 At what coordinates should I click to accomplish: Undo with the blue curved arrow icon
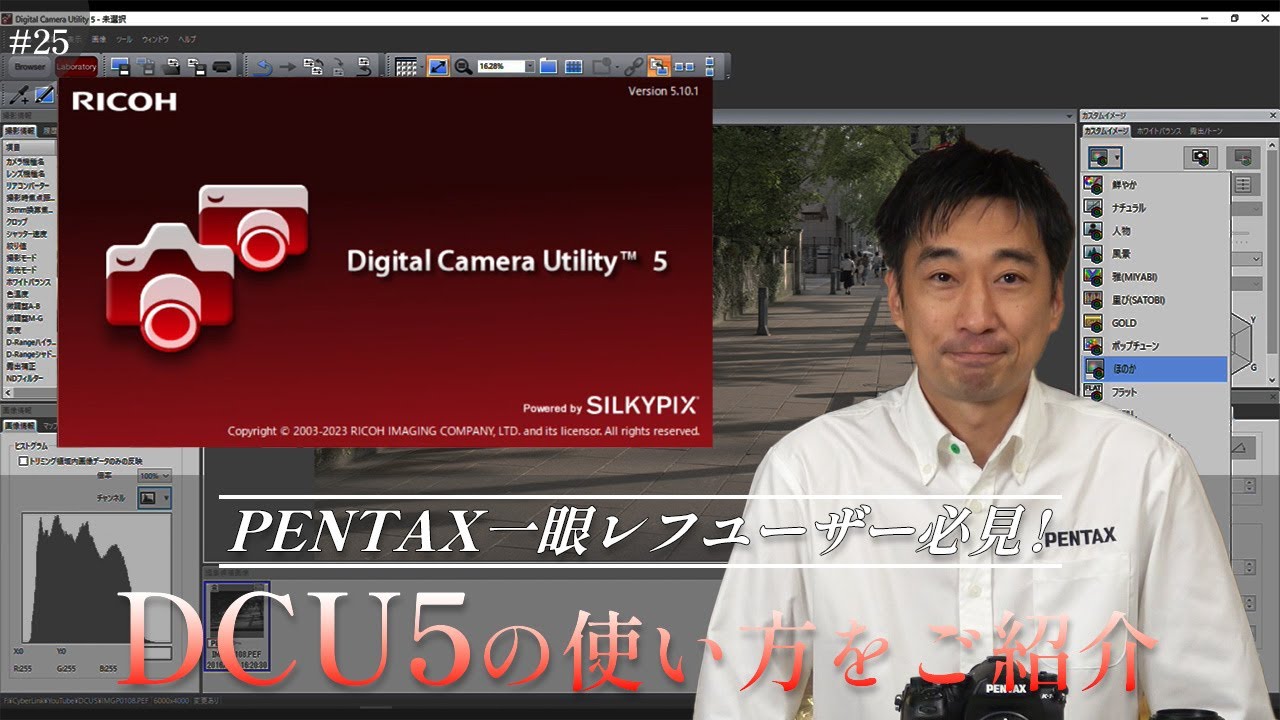(263, 67)
